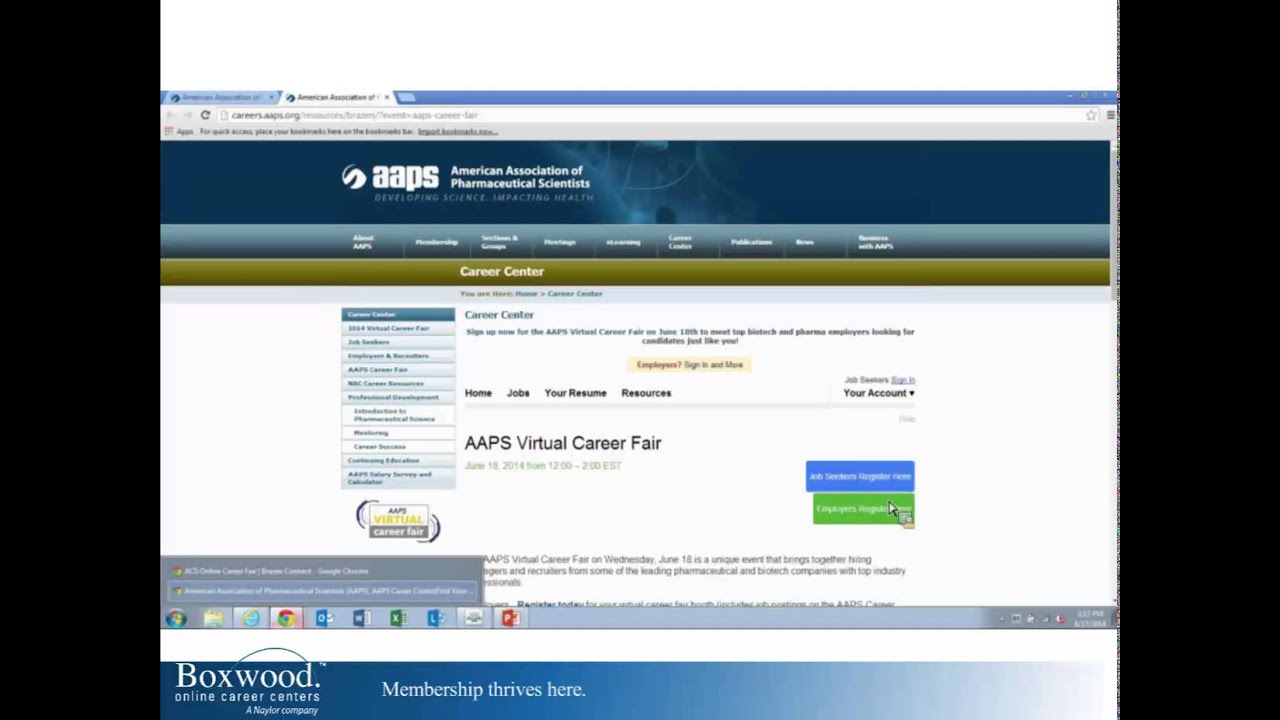Open Mentoring sidebar sub-item
1280x720 pixels.
click(398, 433)
